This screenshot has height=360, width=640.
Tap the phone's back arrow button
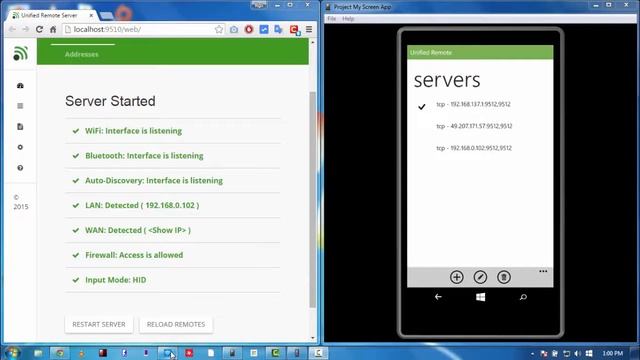[438, 297]
